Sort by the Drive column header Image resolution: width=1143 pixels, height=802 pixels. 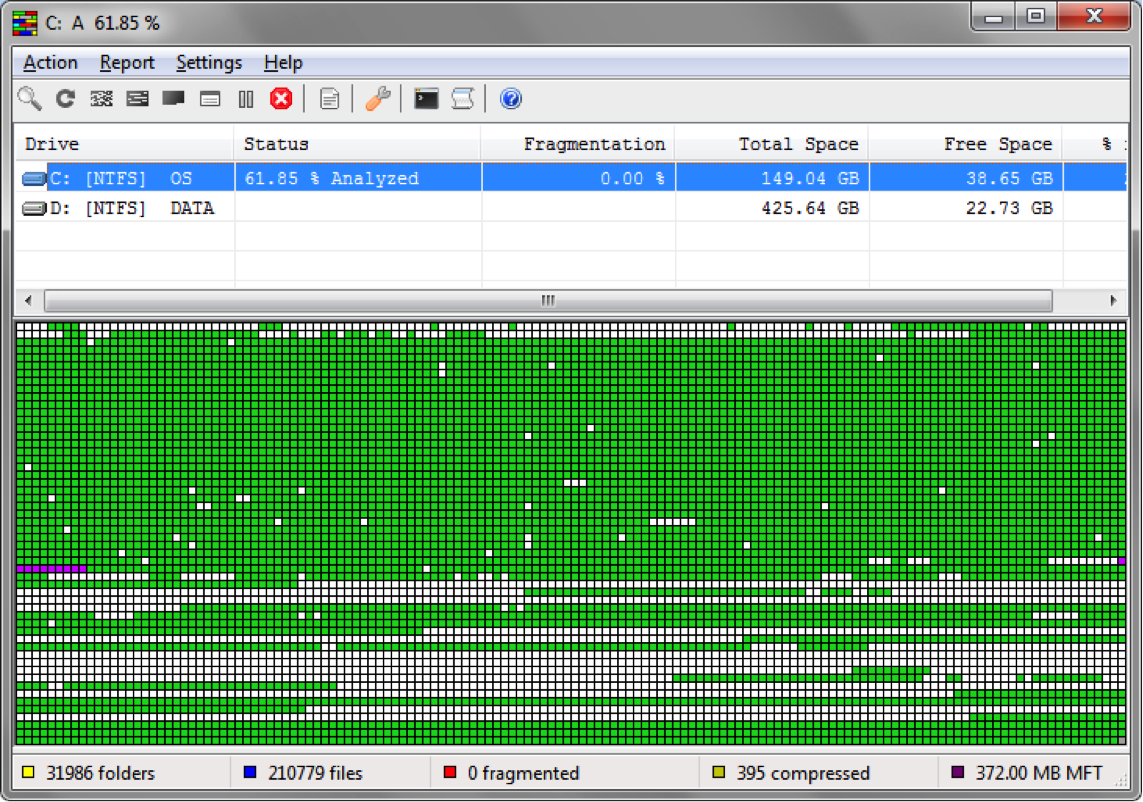click(125, 144)
